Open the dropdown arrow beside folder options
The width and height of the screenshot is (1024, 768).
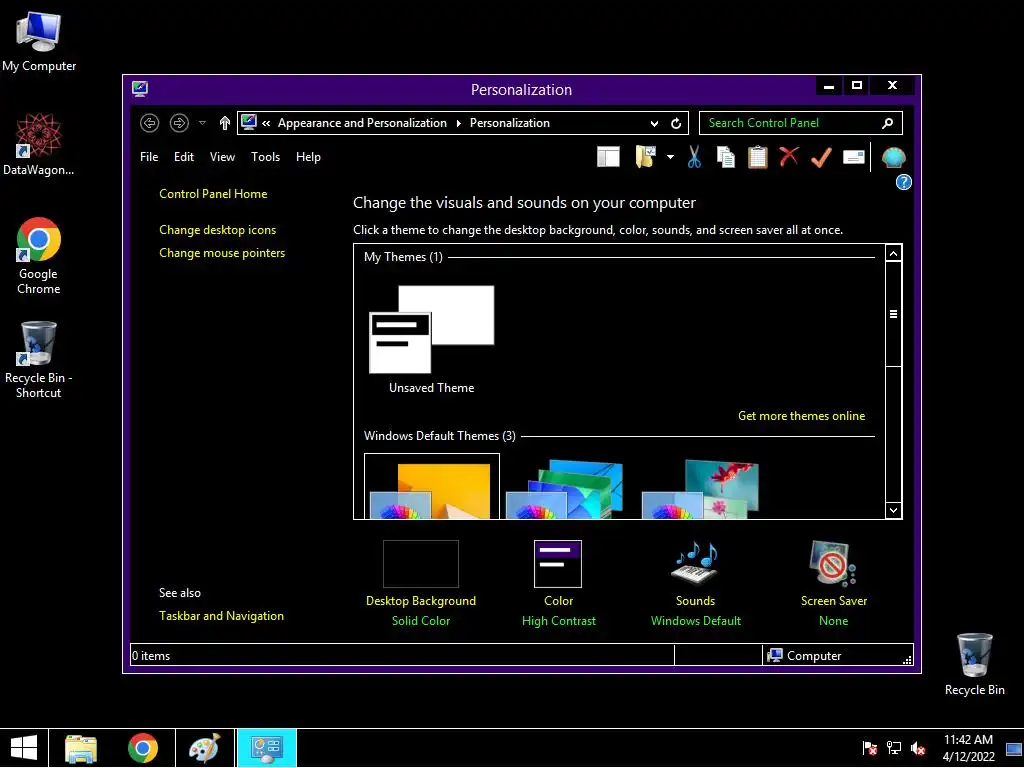pos(670,157)
